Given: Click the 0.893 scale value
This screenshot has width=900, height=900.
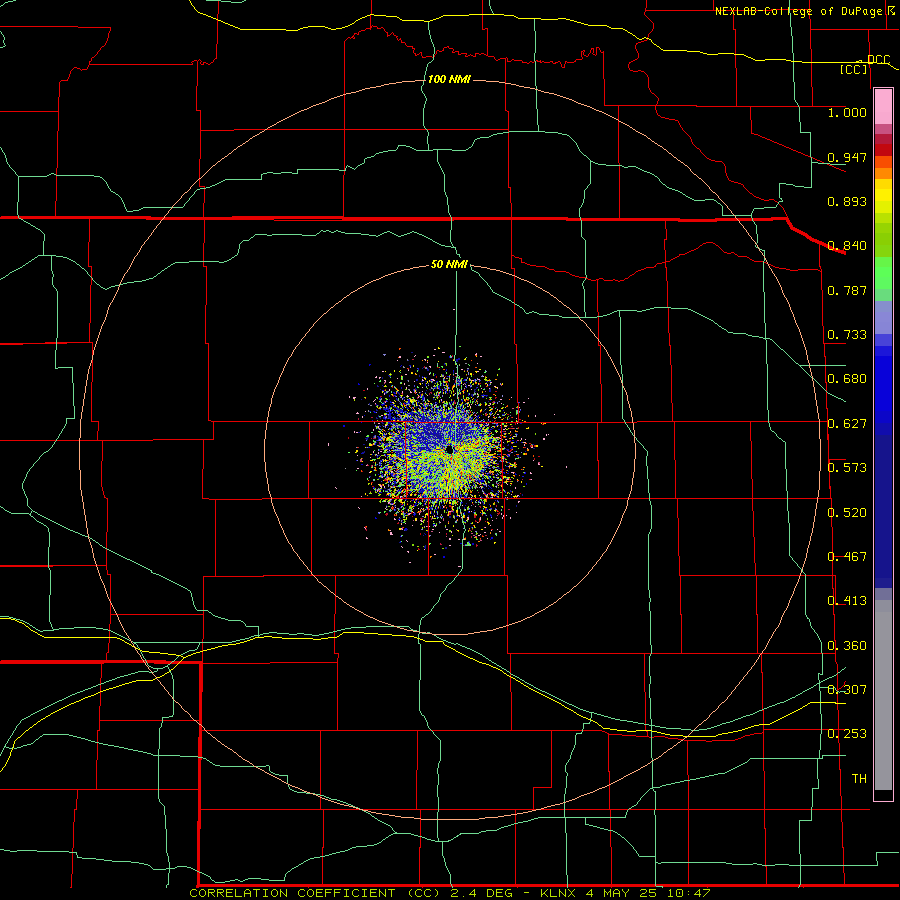Looking at the screenshot, I should pyautogui.click(x=847, y=201).
